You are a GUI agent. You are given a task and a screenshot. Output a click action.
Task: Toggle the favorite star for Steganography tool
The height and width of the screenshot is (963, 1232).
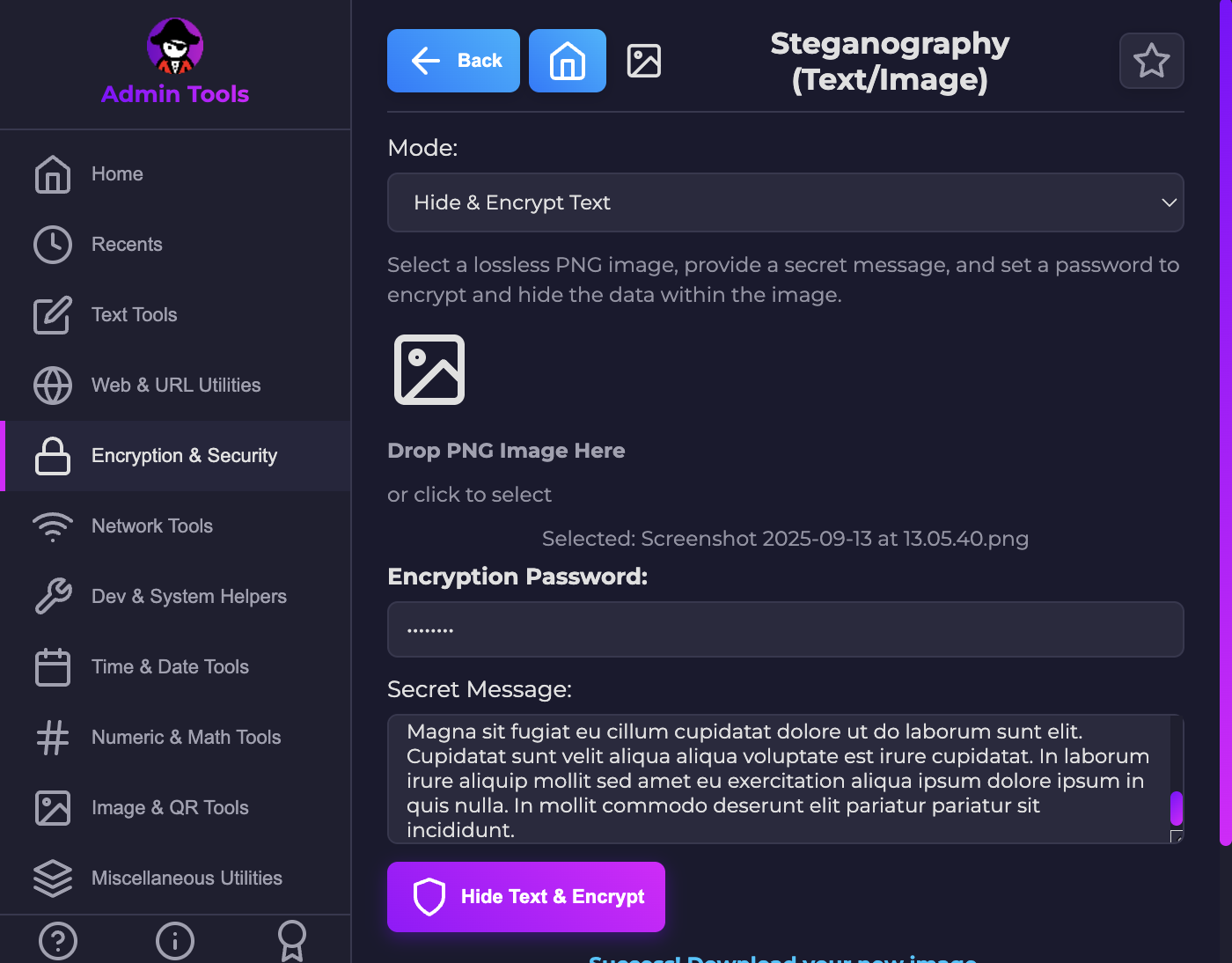pos(1151,61)
